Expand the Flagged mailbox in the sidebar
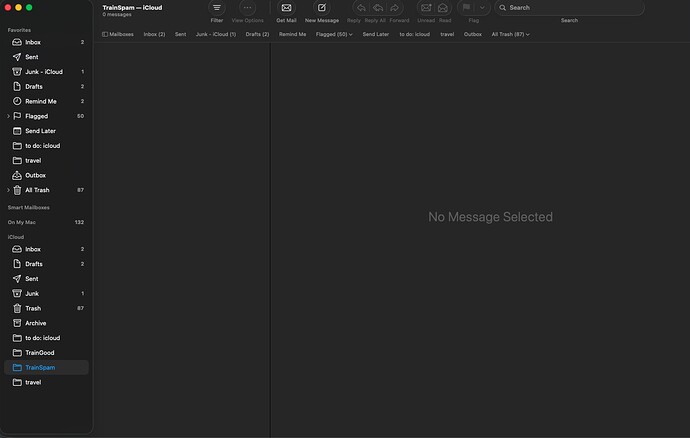This screenshot has height=438, width=690. 8,116
